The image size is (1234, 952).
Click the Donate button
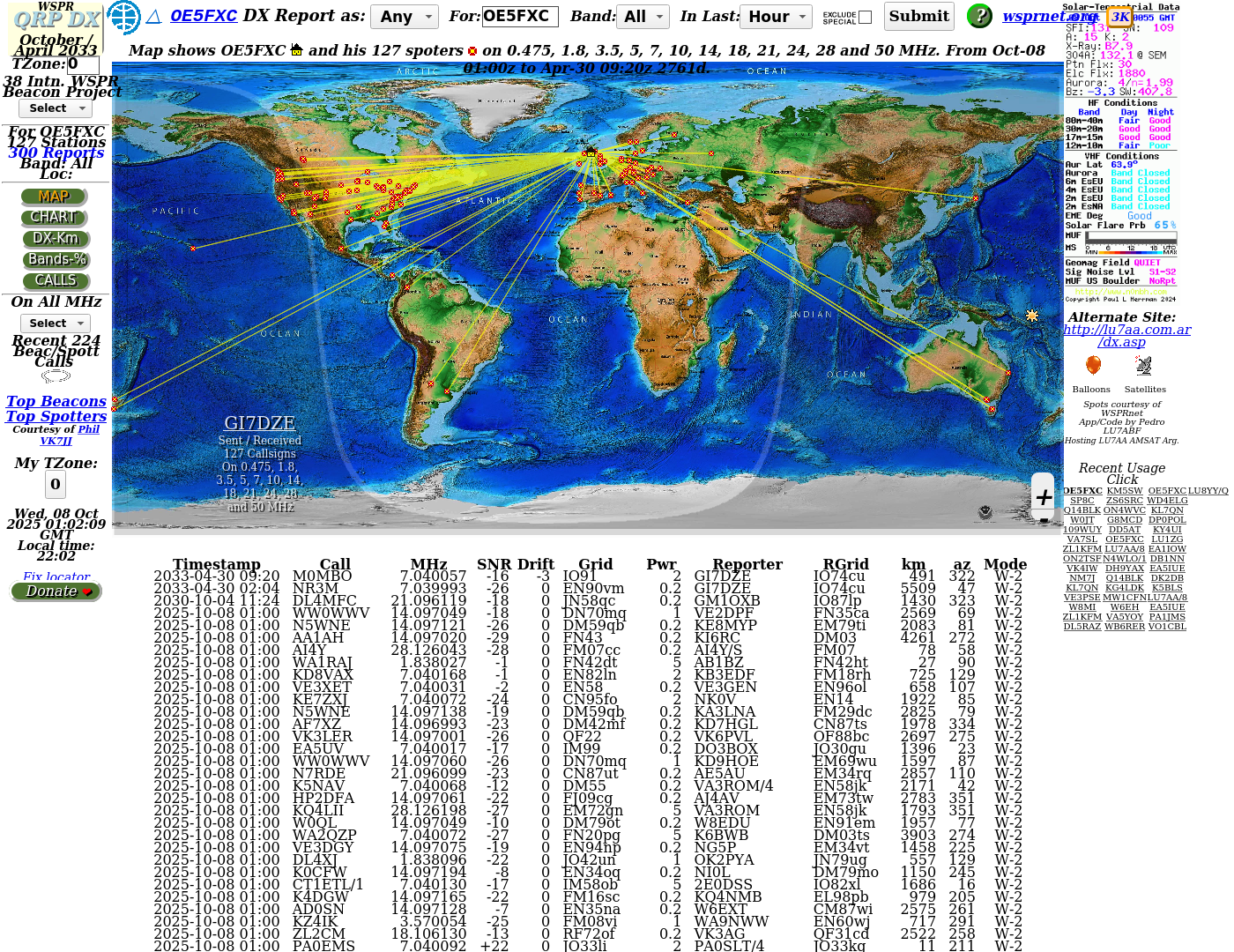click(56, 591)
